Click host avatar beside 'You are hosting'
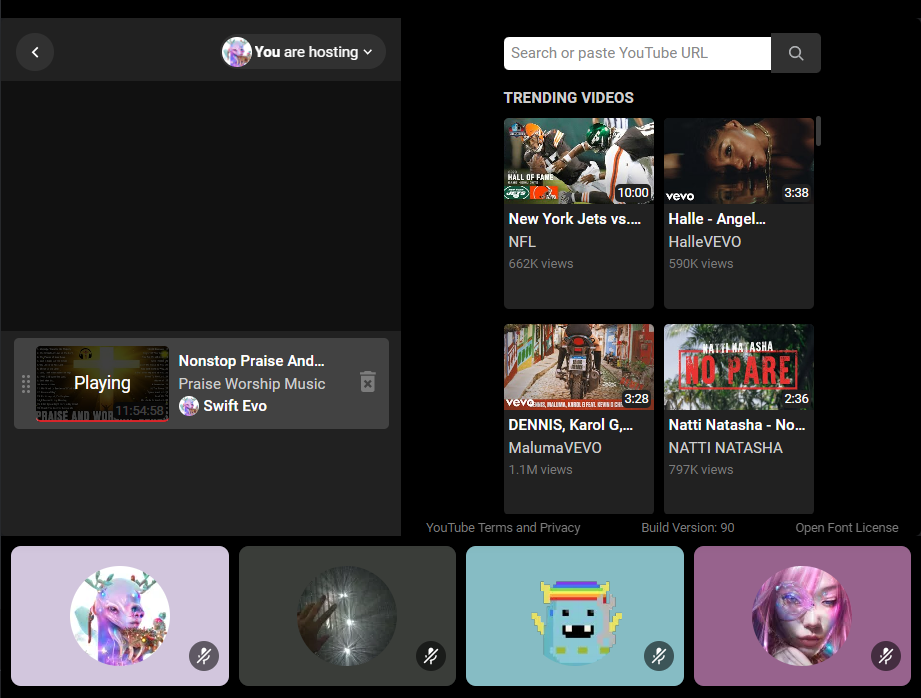This screenshot has height=698, width=921. pos(237,52)
